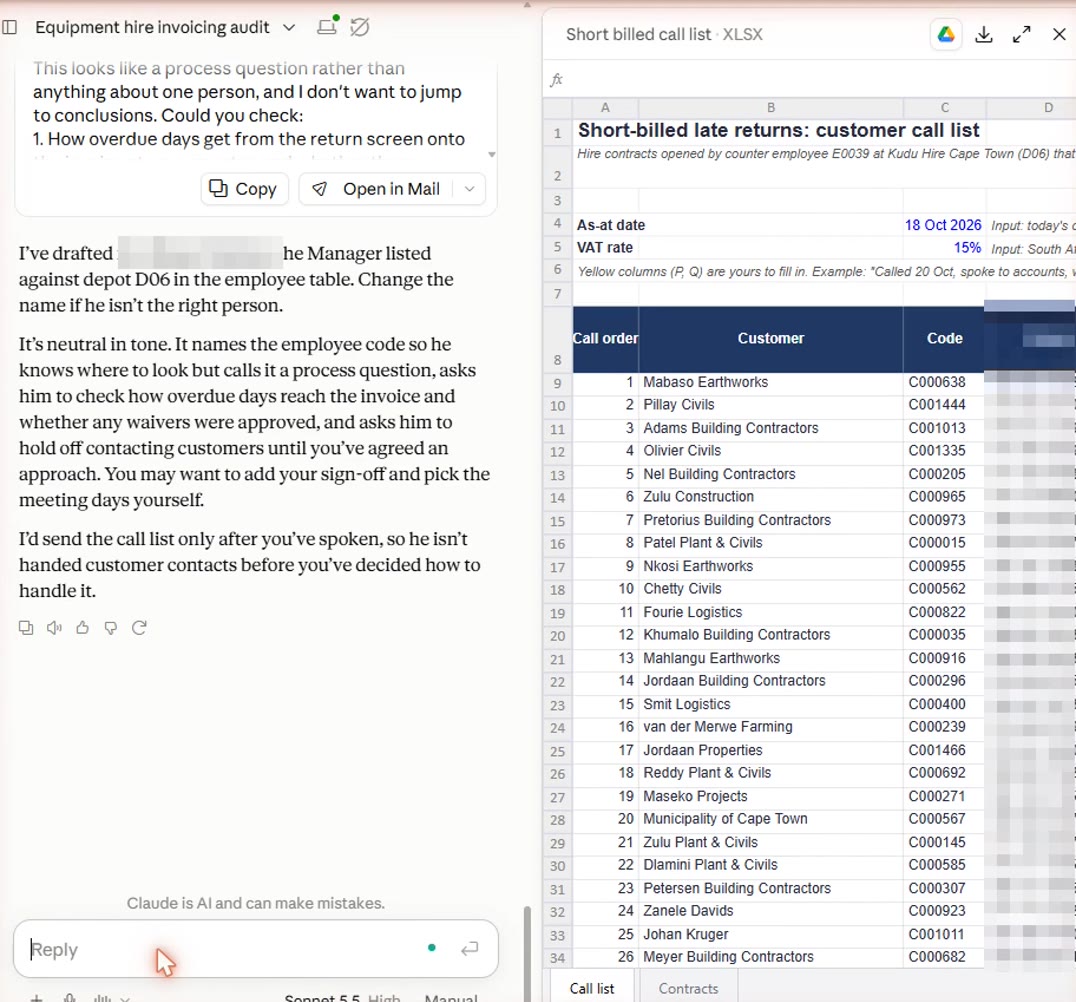Select the Zanele Davids customer cell
The height and width of the screenshot is (1002, 1076).
pos(771,911)
